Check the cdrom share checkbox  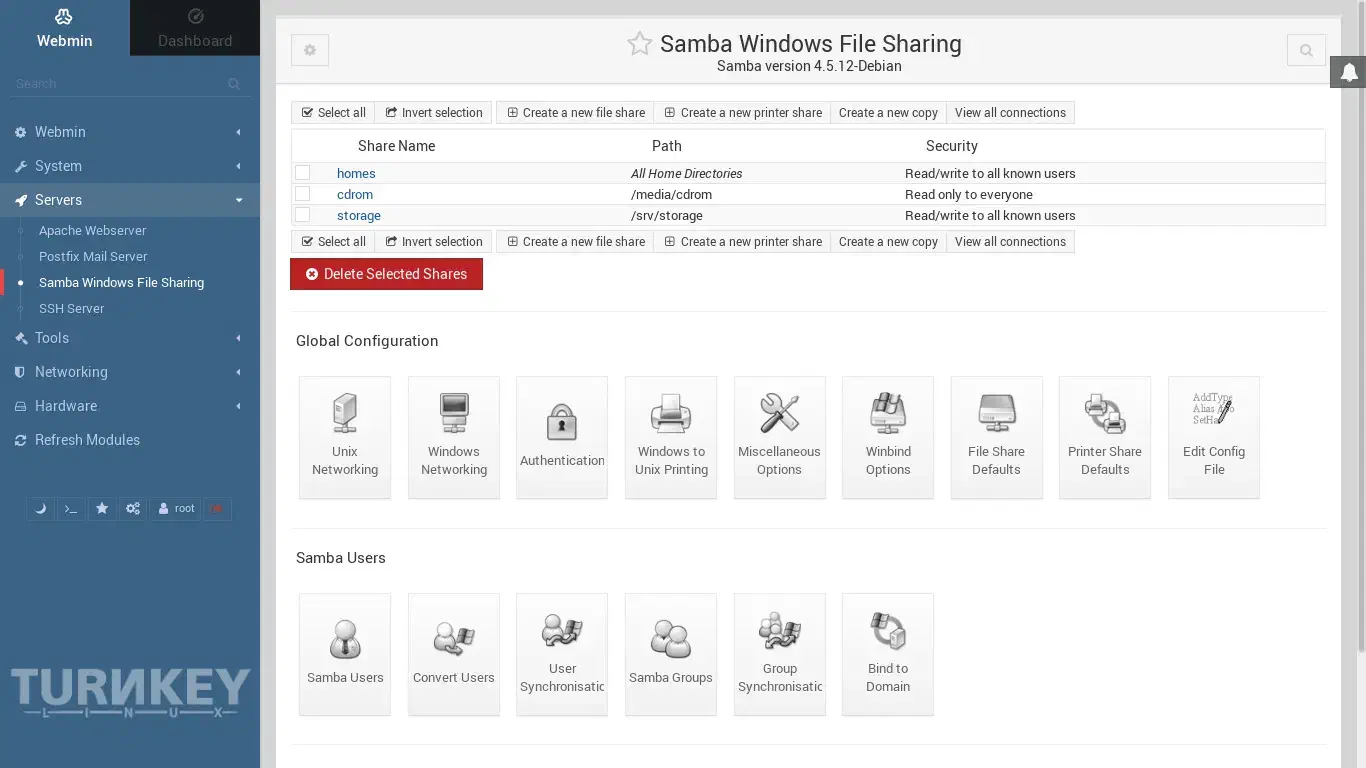tap(303, 194)
